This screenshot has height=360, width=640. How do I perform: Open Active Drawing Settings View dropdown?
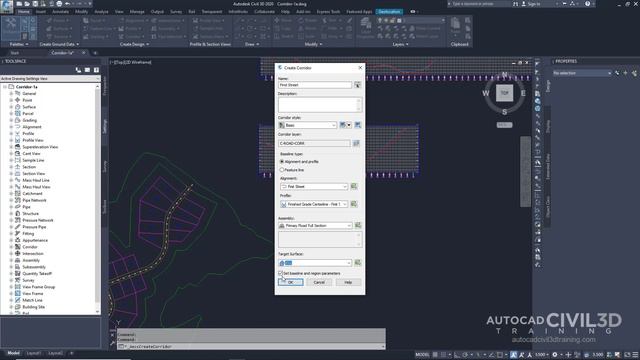(50, 78)
